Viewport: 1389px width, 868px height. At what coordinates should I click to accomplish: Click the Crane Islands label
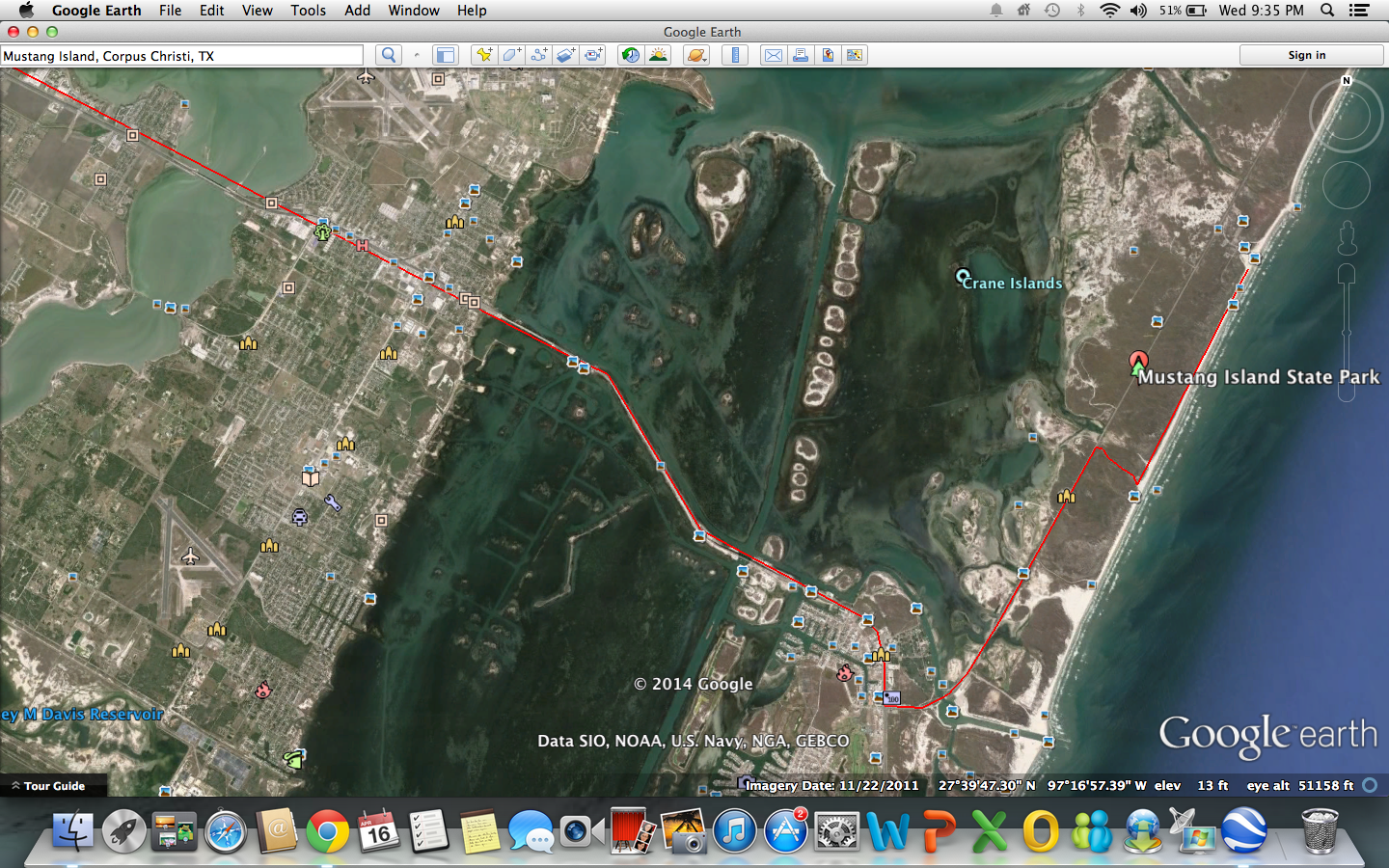1012,283
